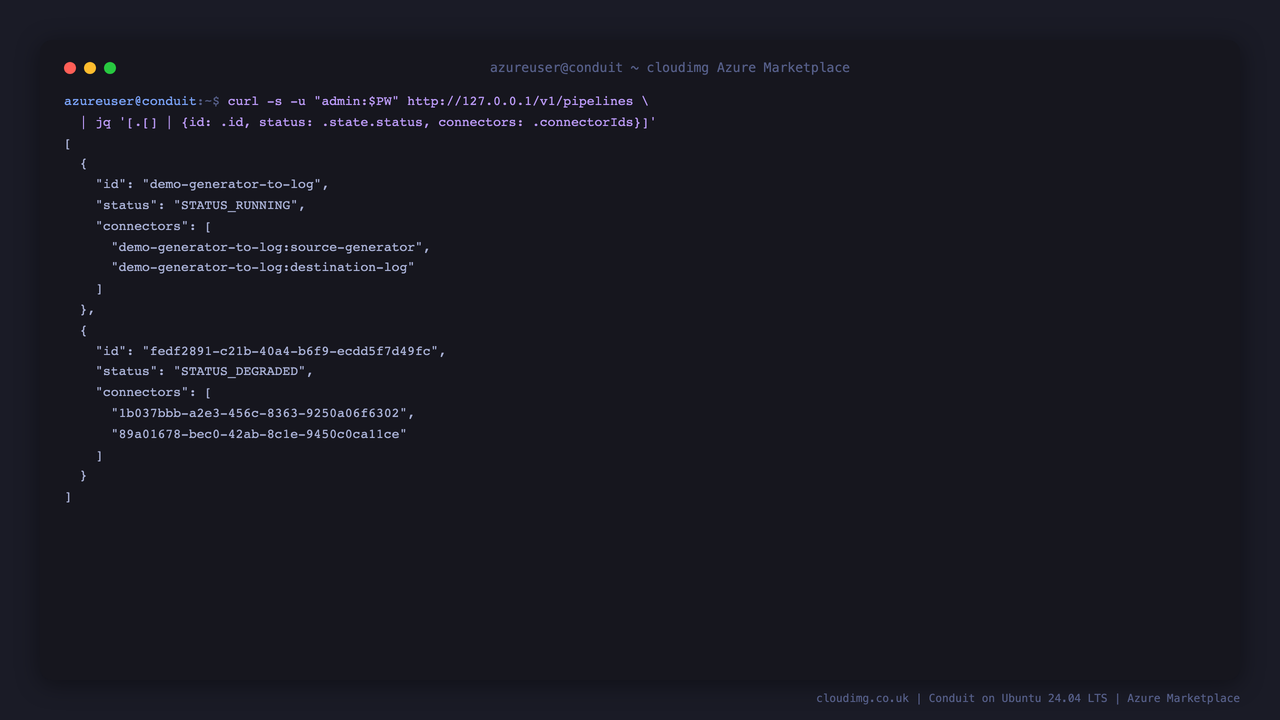Select the '"id": "demo-generator-to-log"' line
The height and width of the screenshot is (720, 1280).
[x=212, y=184]
